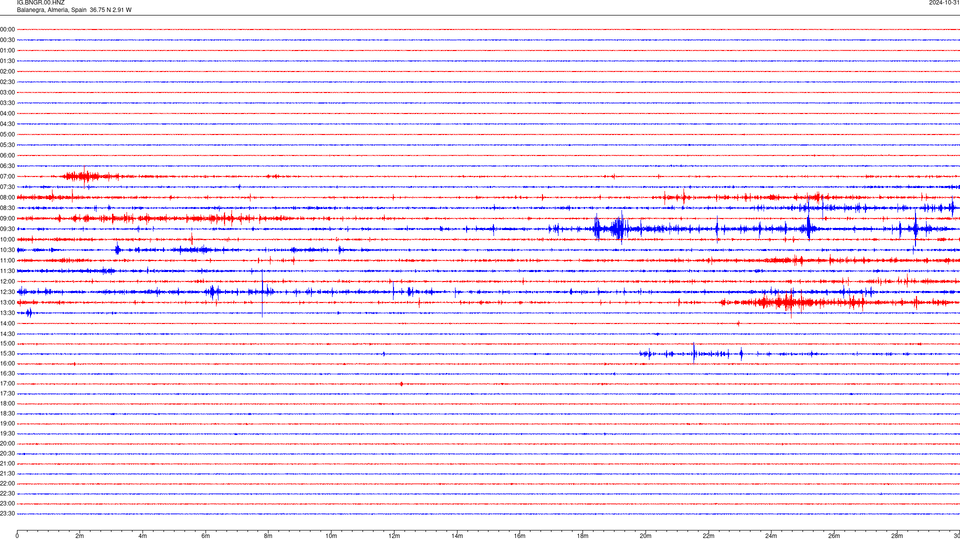
Task: Pick the 12:00 trace label
Action: [7, 282]
